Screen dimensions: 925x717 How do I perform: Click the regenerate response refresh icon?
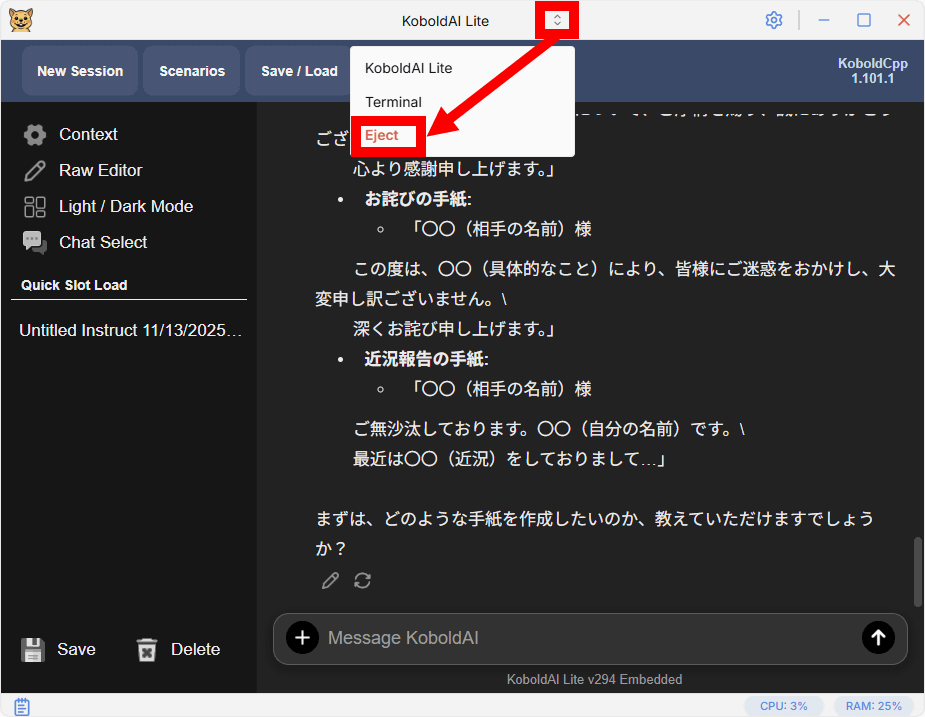point(363,581)
